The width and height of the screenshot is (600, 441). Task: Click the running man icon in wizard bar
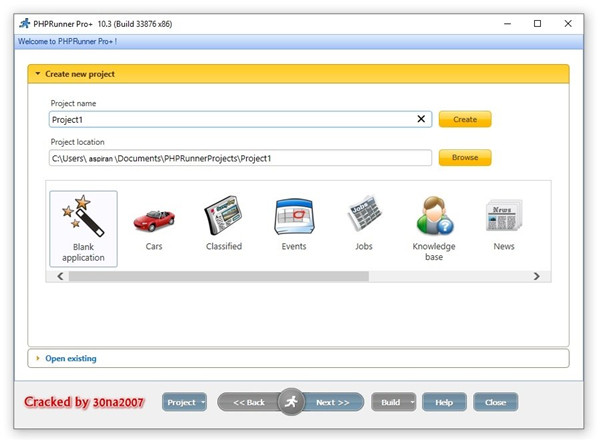pos(291,401)
